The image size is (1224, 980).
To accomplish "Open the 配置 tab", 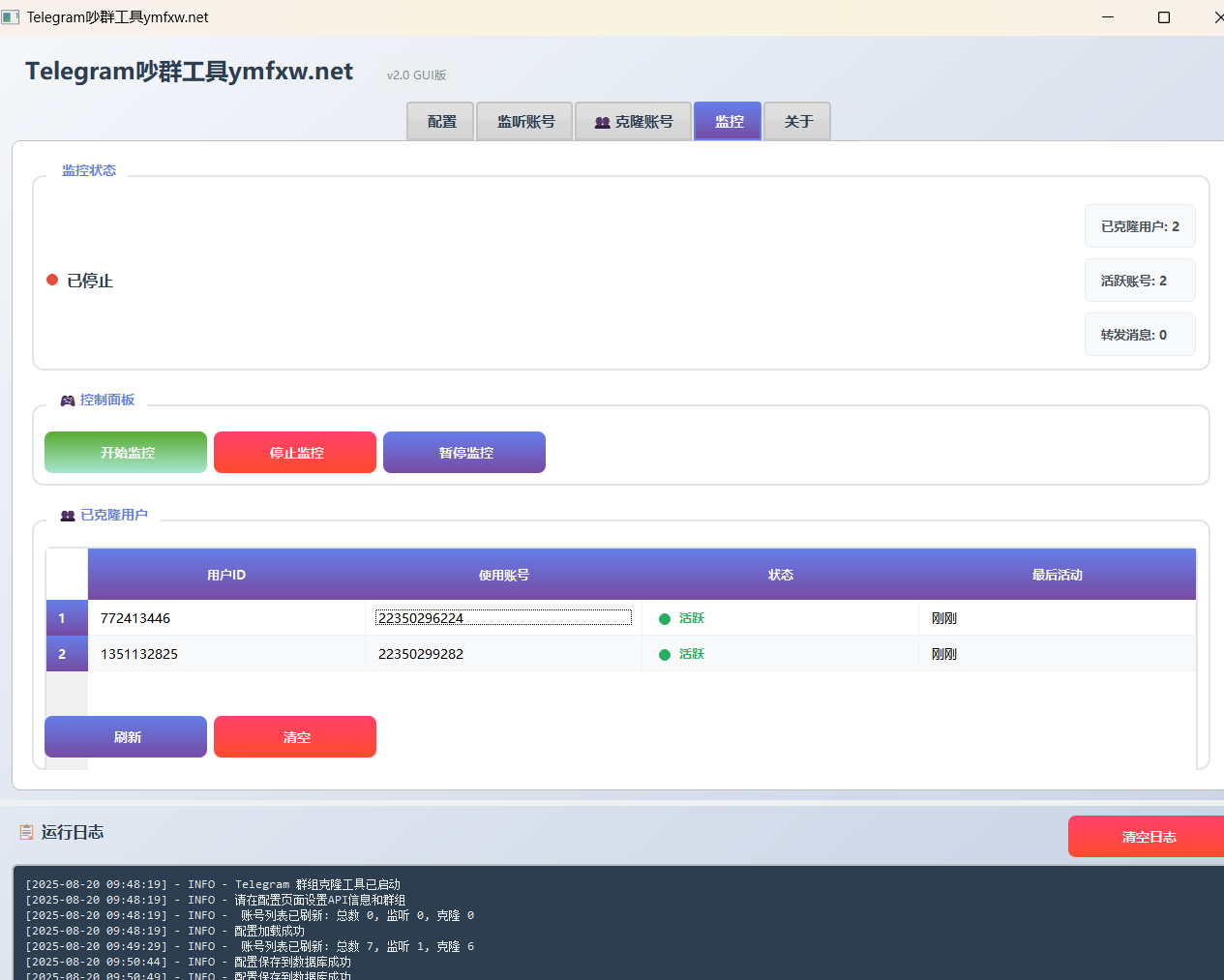I will pyautogui.click(x=441, y=122).
